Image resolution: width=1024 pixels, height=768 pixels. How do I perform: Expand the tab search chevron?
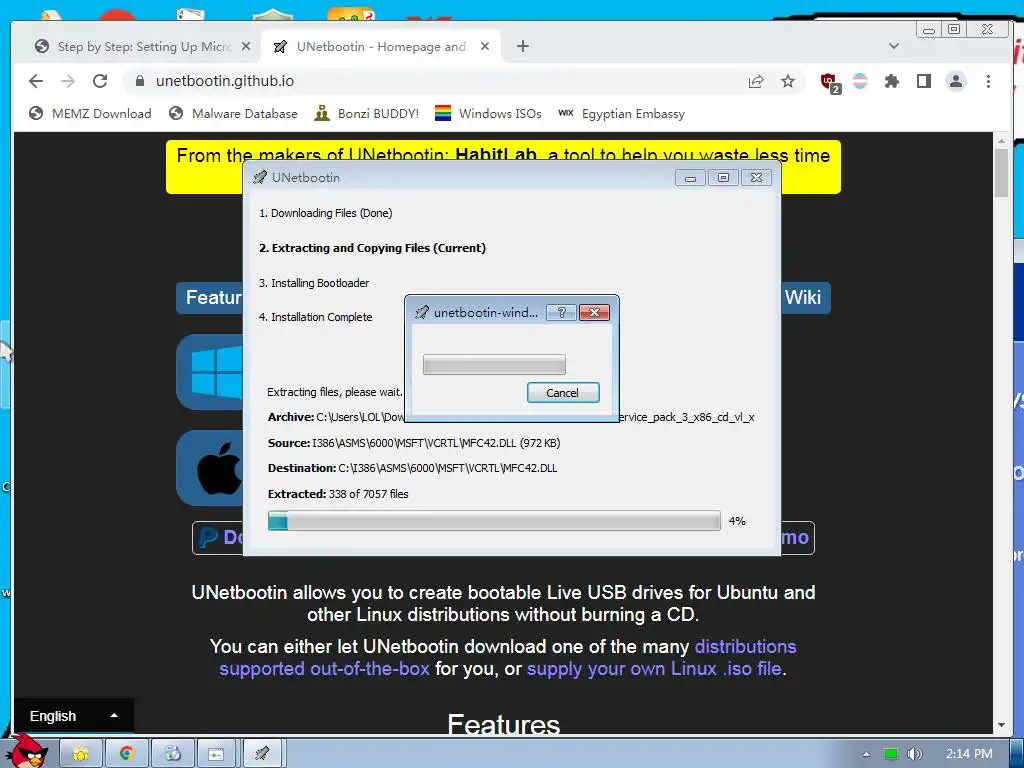coord(894,46)
